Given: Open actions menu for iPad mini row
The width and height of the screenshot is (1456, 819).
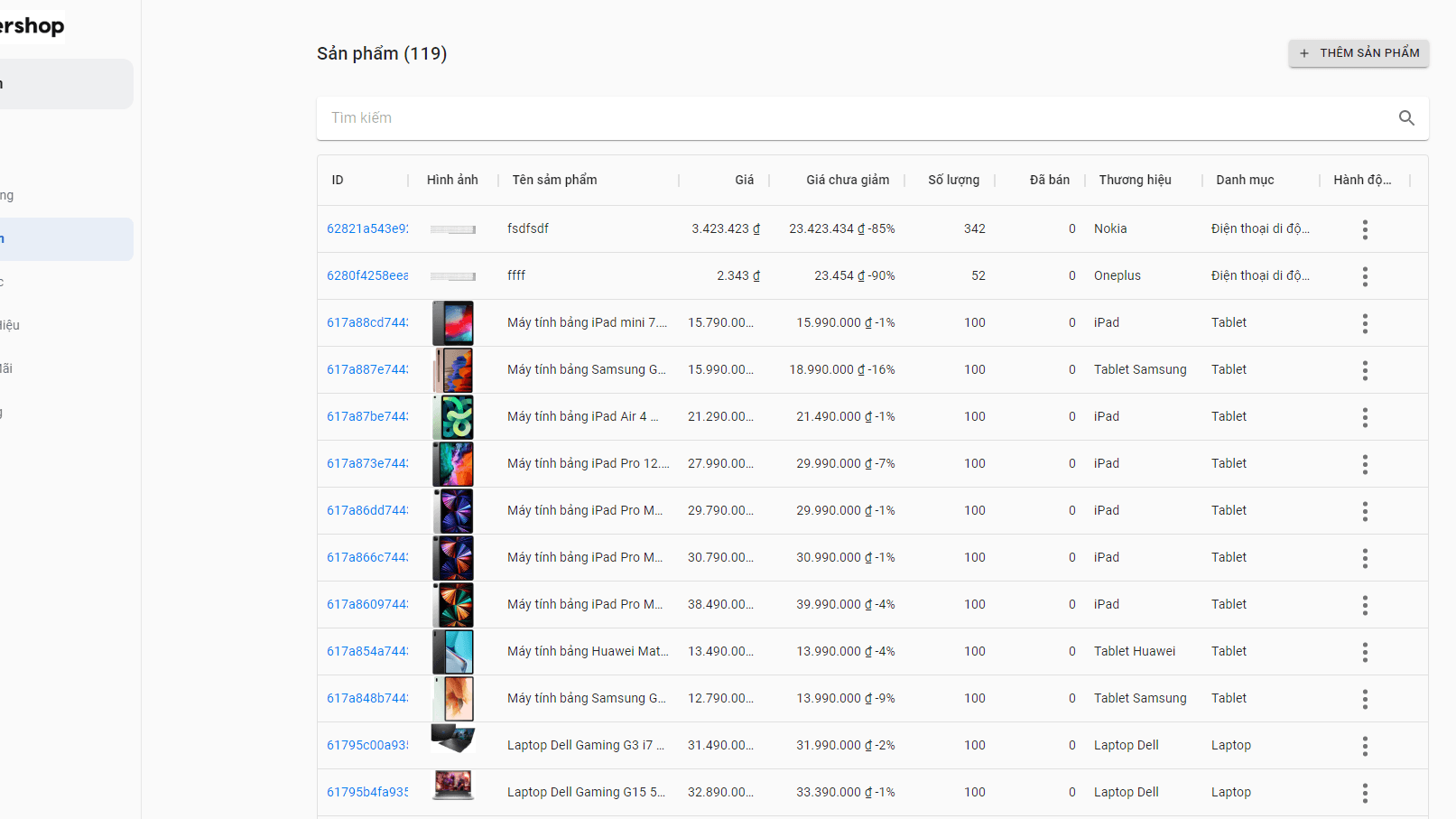Looking at the screenshot, I should click(x=1364, y=323).
